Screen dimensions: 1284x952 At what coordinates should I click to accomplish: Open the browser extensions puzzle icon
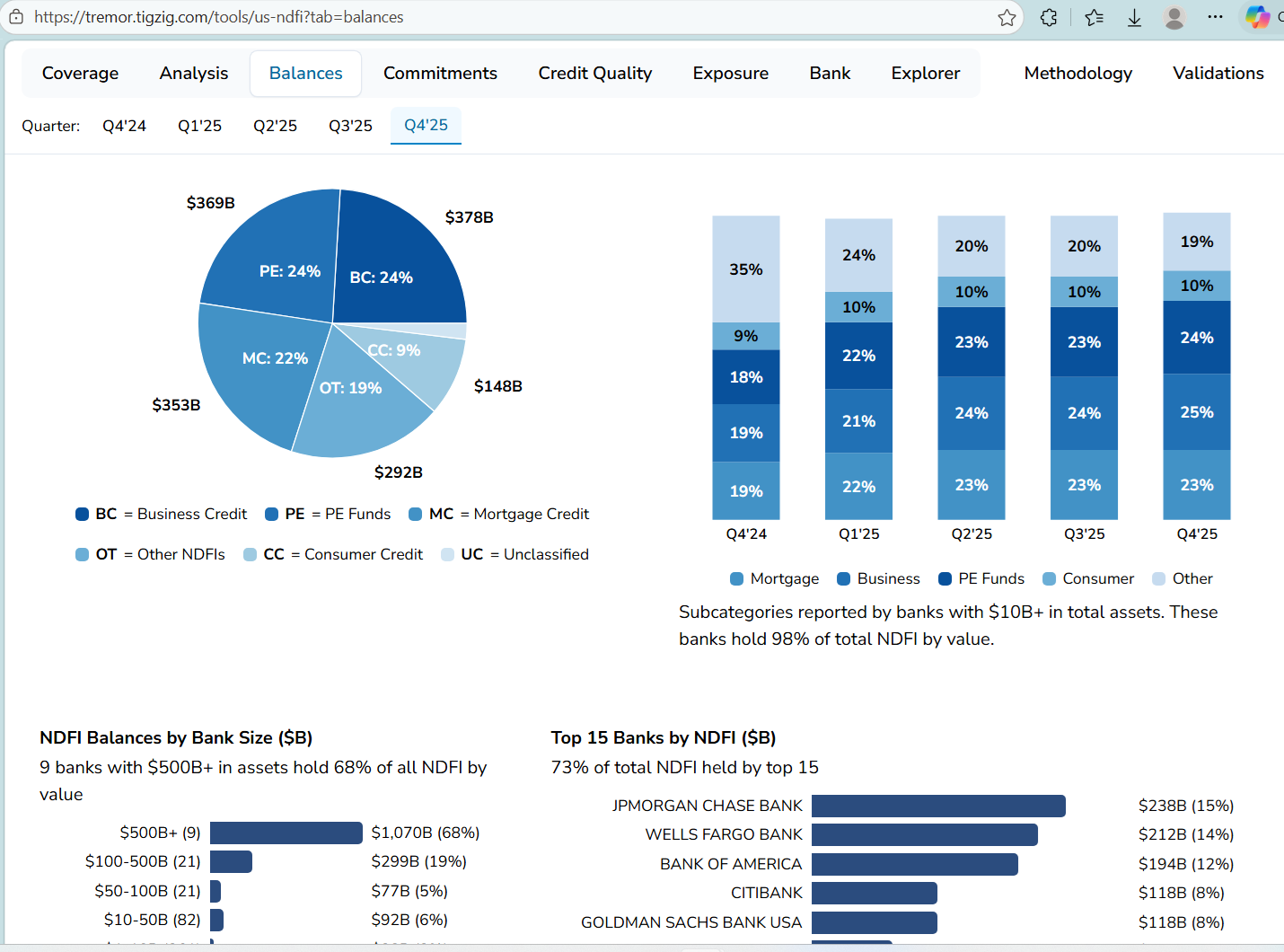(x=1049, y=17)
